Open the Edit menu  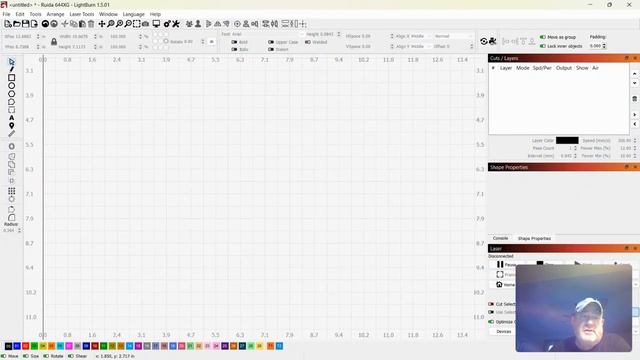(20, 14)
